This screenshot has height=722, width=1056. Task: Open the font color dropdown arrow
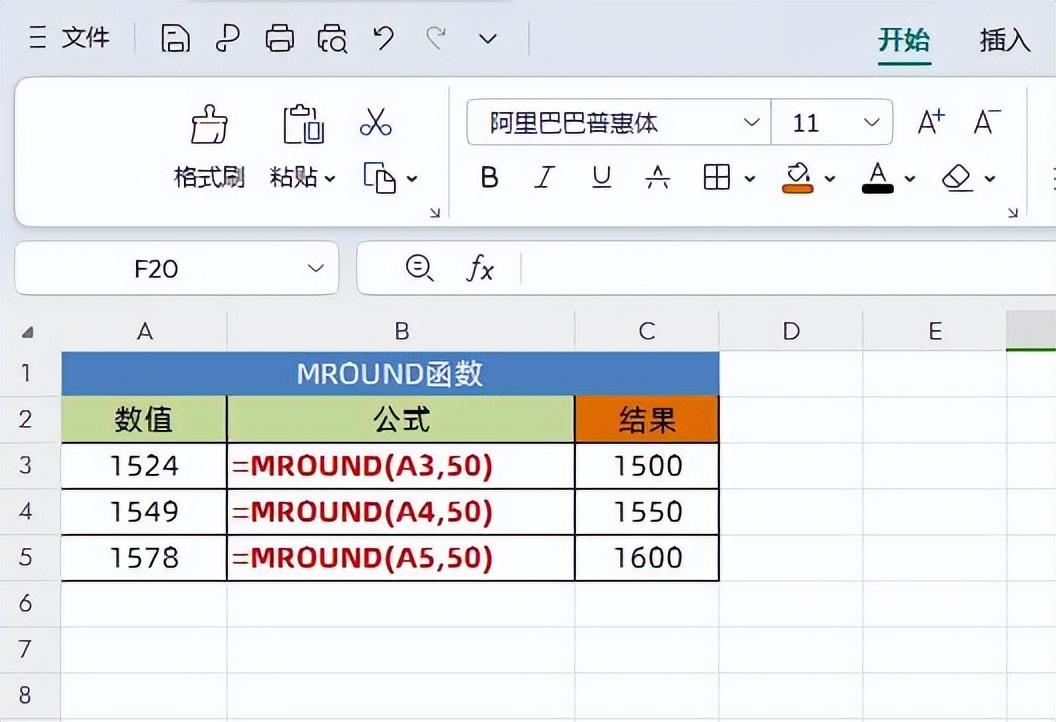tap(910, 178)
